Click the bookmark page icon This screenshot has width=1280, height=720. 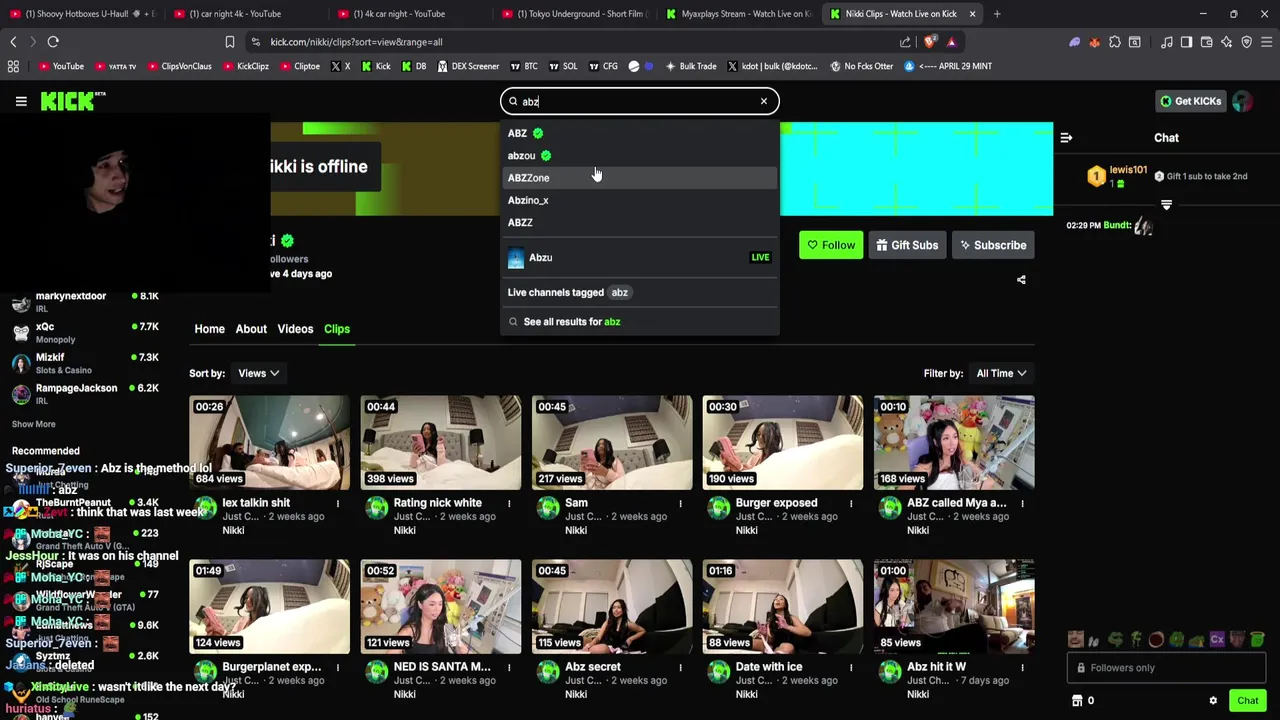230,42
